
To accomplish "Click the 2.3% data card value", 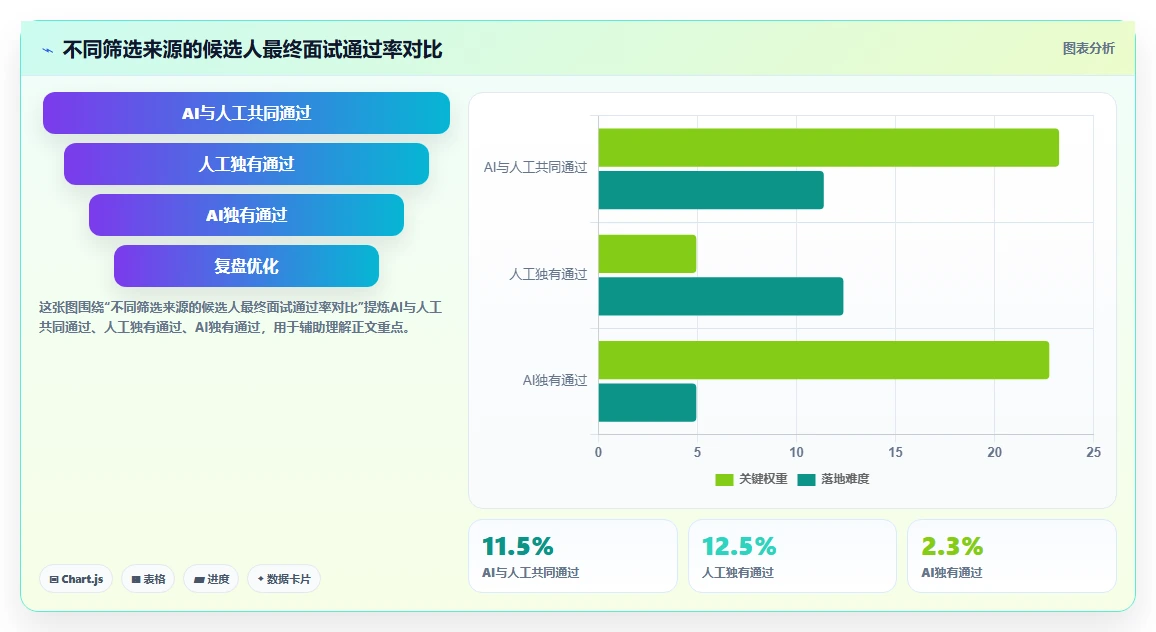I will 952,546.
